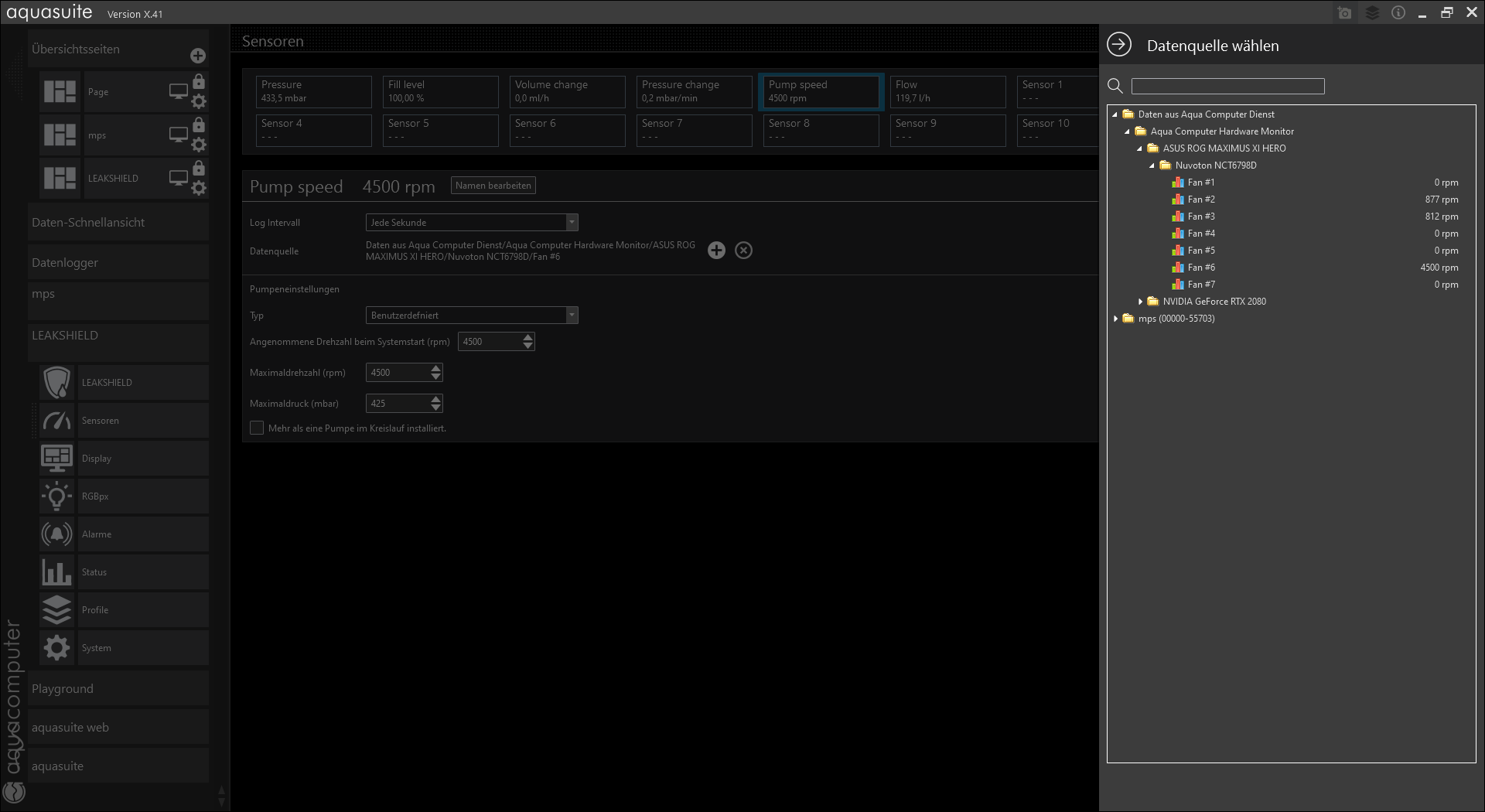Image resolution: width=1485 pixels, height=812 pixels.
Task: Open the LEAKSHIELD shield icon page
Action: pyautogui.click(x=57, y=383)
